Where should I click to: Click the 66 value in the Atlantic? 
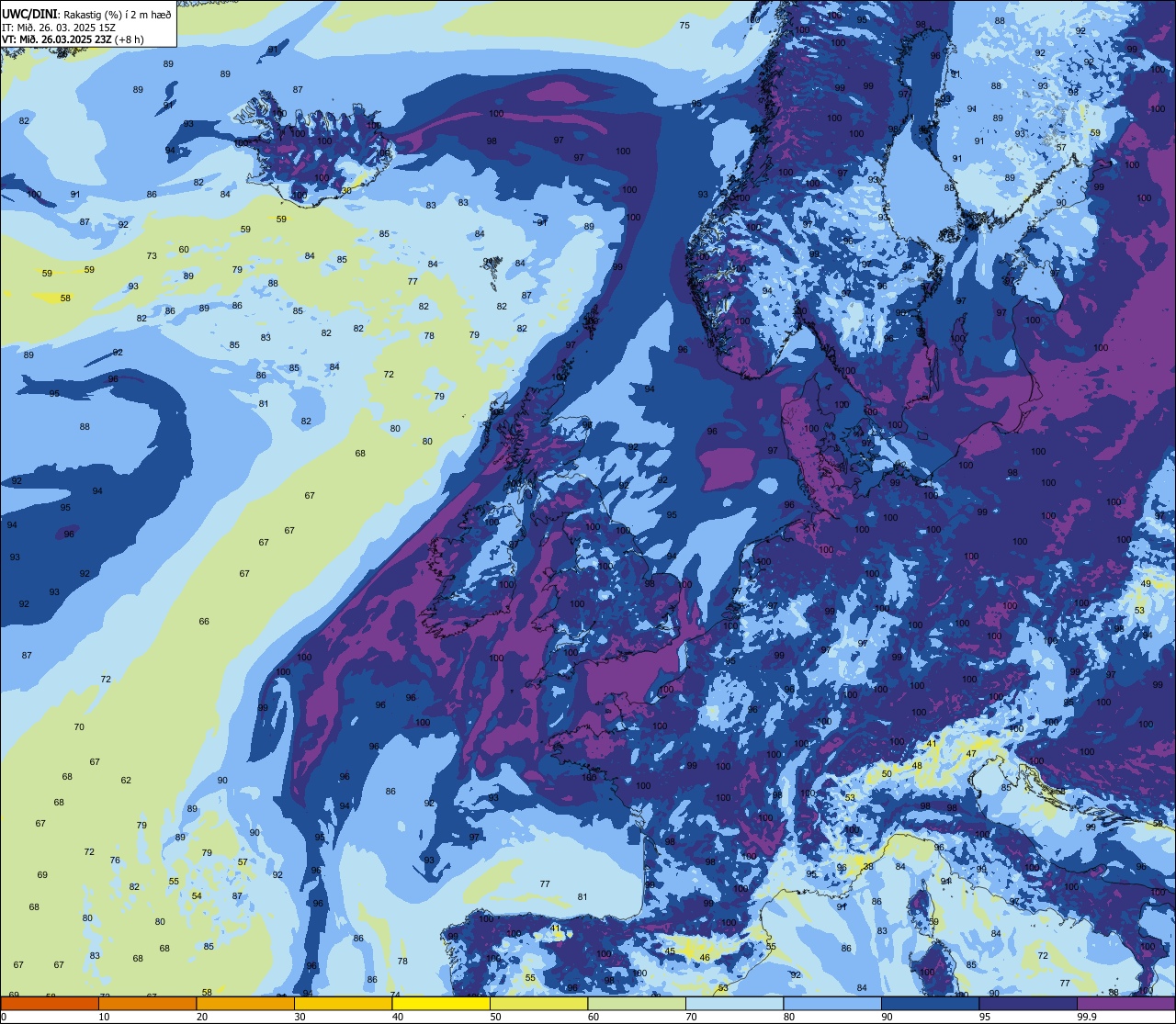tap(204, 622)
